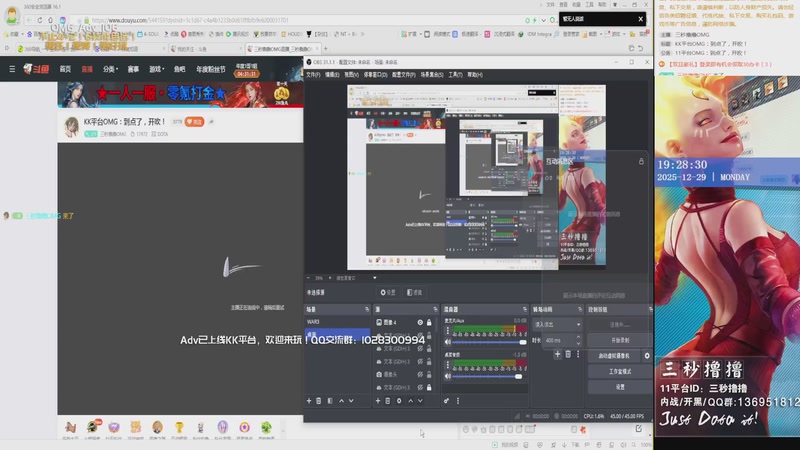Go to browser home page icon
800x450 pixels.
[x=51, y=20]
